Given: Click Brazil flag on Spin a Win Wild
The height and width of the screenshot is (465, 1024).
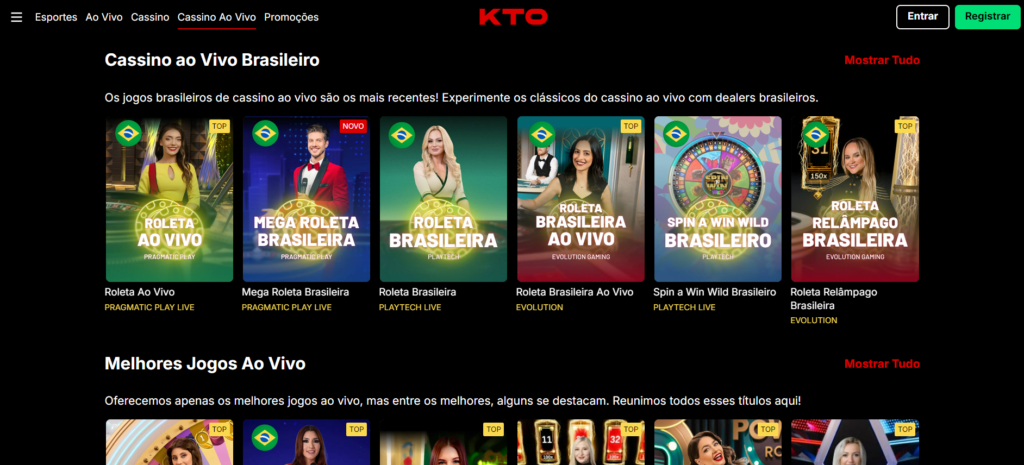Looking at the screenshot, I should tap(677, 133).
